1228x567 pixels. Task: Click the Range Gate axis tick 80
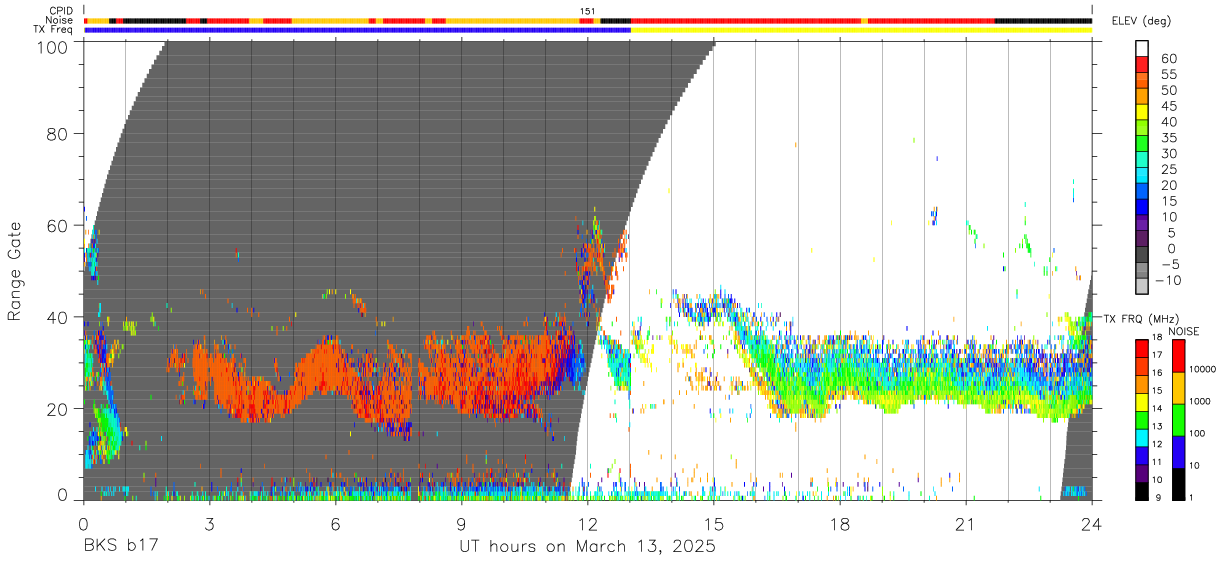(x=58, y=134)
